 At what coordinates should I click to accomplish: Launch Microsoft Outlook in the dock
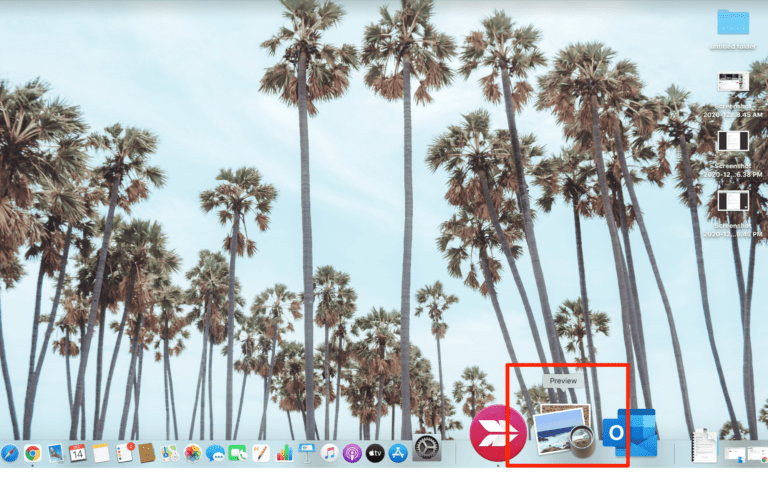tap(636, 432)
